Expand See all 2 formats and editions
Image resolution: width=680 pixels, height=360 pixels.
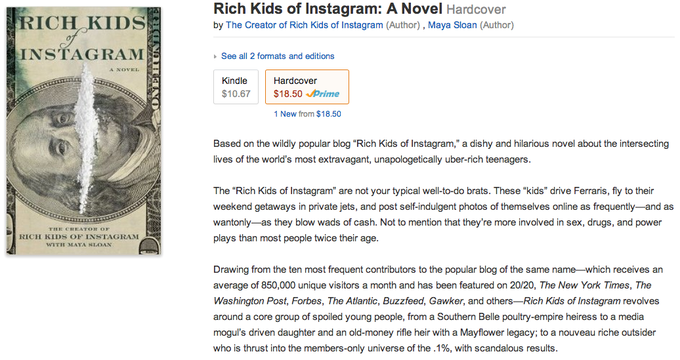click(278, 56)
